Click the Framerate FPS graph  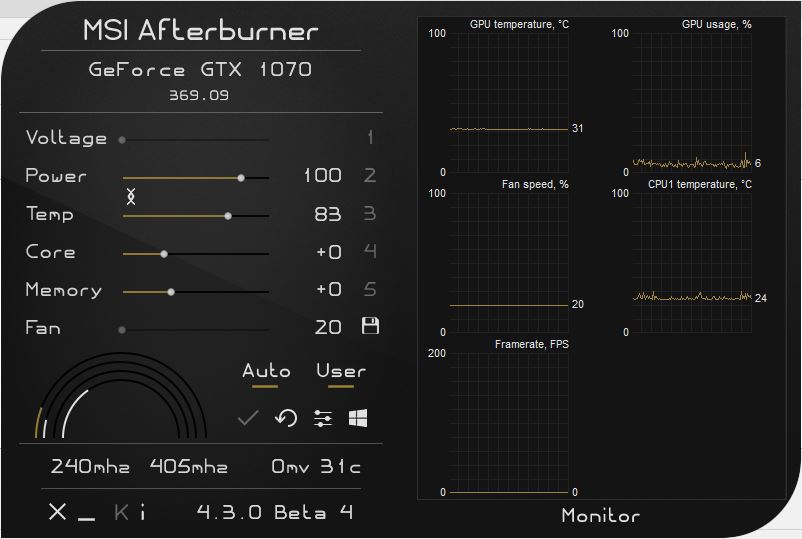[x=509, y=423]
